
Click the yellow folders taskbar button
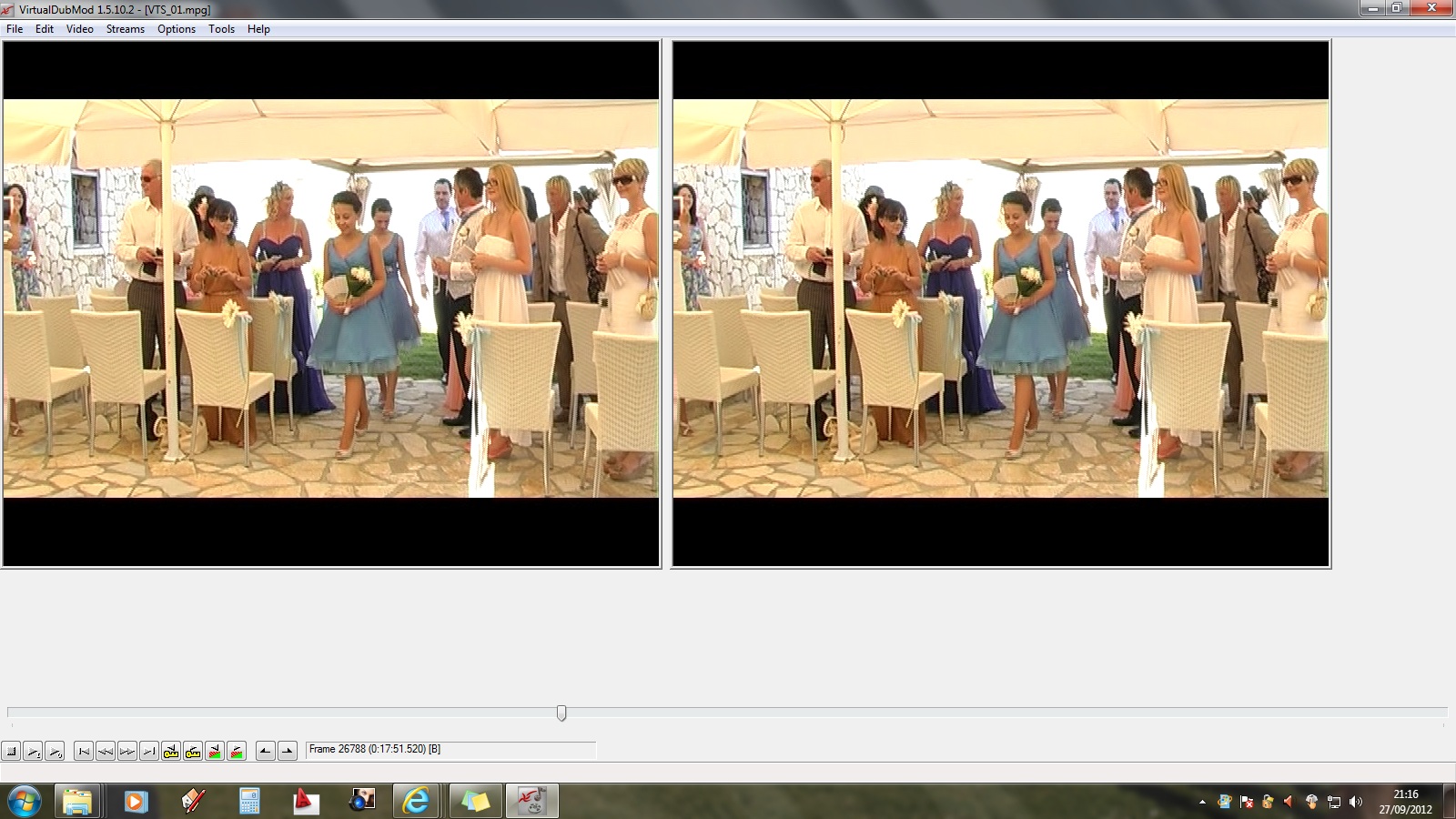(475, 801)
